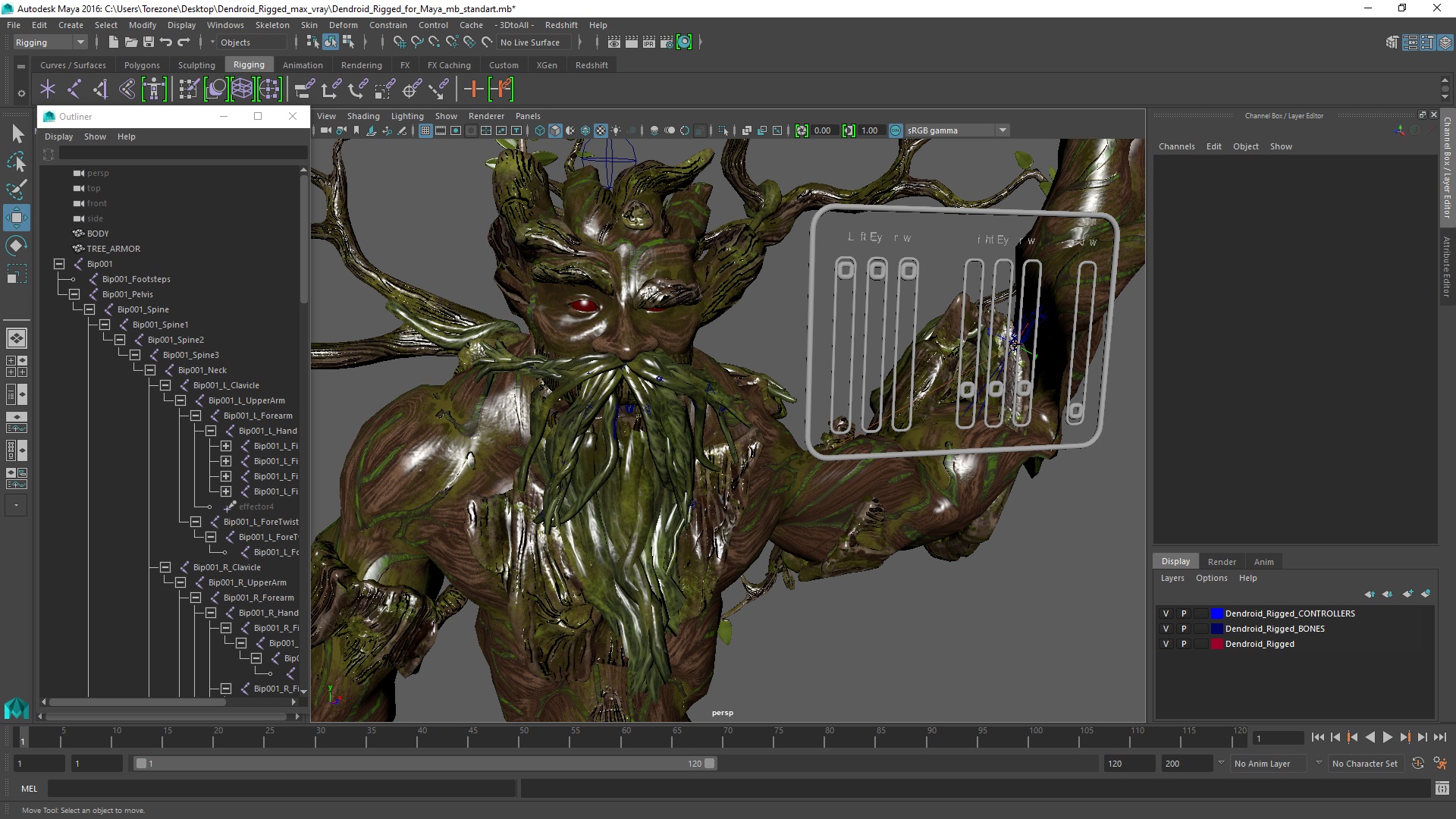Collapse Bip001_Neck in Outliner

click(x=150, y=370)
